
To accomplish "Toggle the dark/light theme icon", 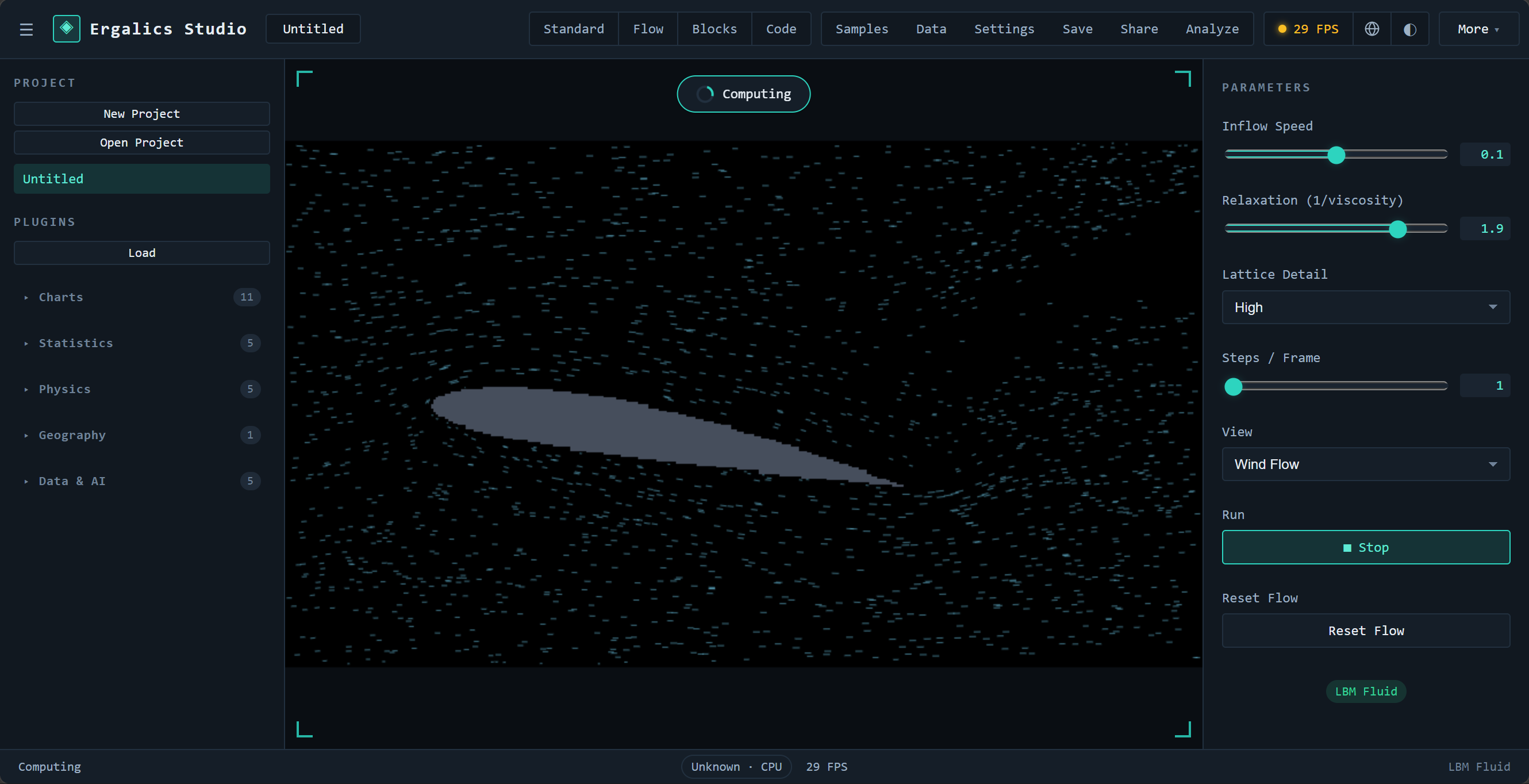I will 1409,29.
